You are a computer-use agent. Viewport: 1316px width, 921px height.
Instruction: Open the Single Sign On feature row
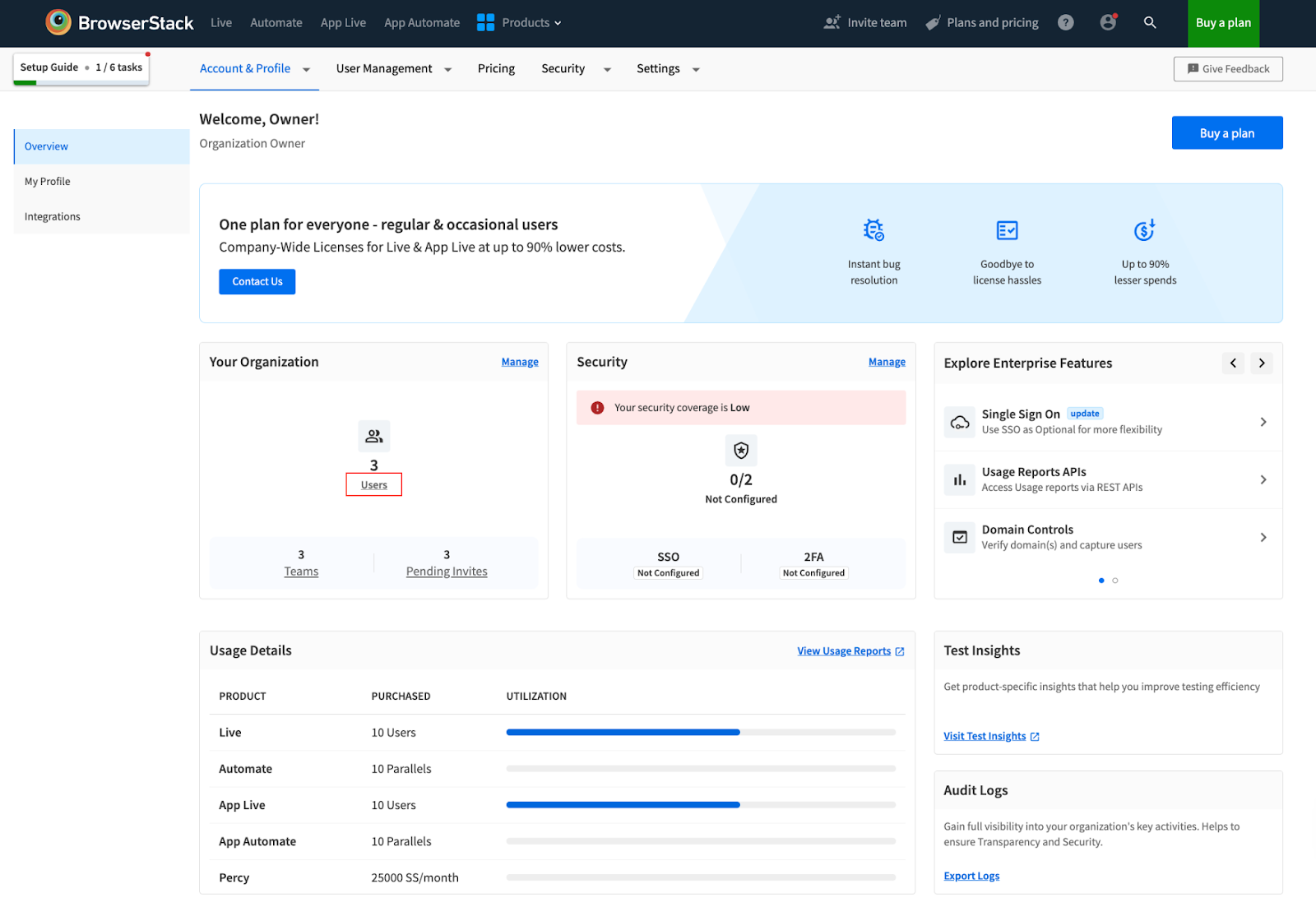pos(1107,422)
